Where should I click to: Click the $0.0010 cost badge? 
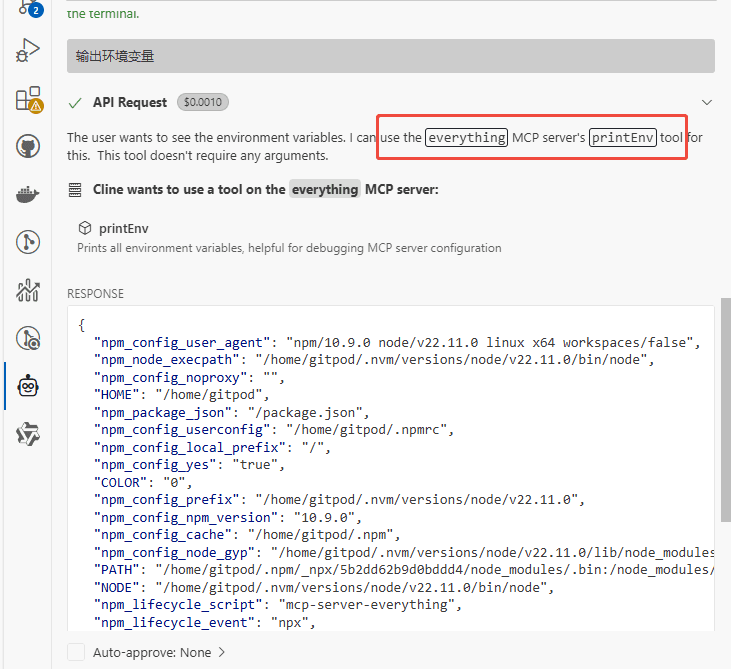click(203, 102)
